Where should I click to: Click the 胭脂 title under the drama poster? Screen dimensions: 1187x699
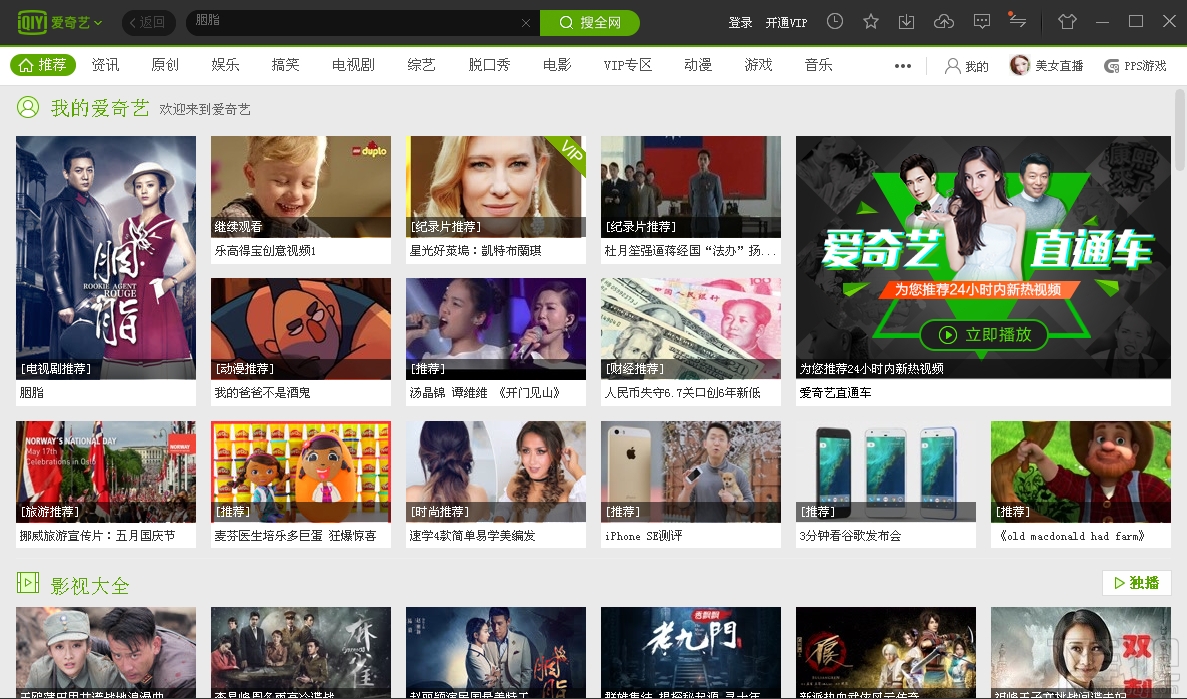[32, 392]
